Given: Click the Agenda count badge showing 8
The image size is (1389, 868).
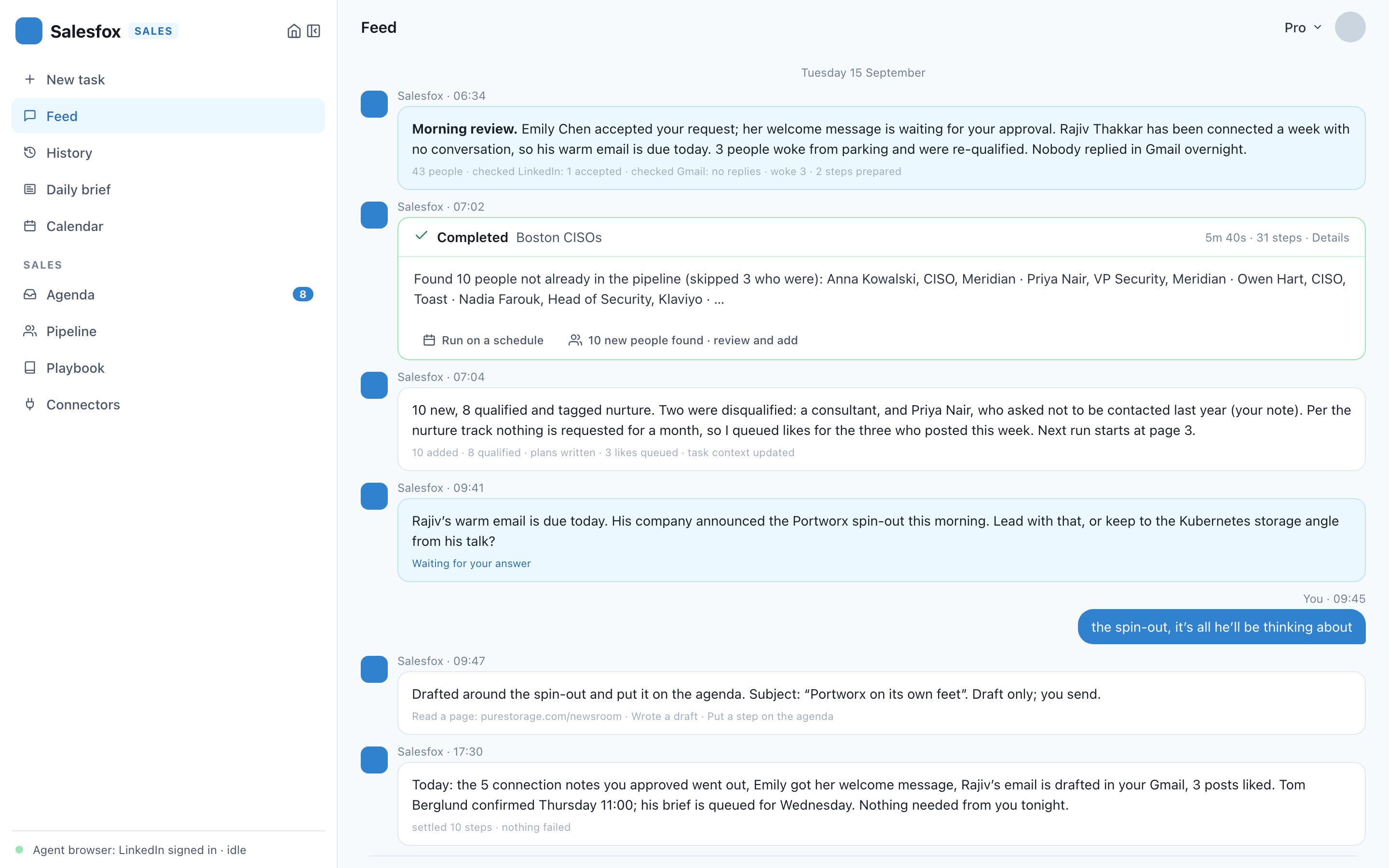Looking at the screenshot, I should coord(302,295).
